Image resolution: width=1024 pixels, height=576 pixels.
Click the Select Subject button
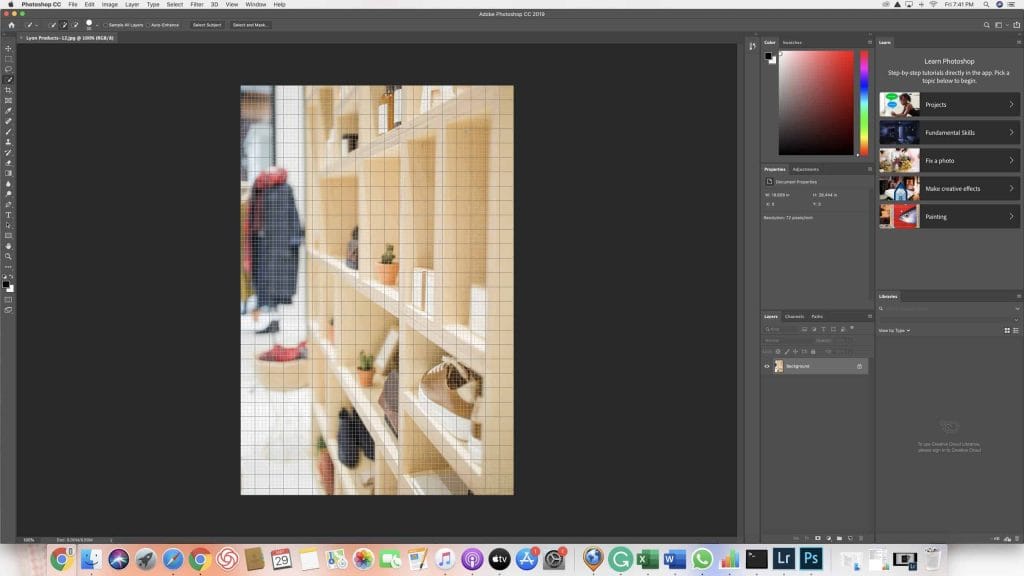point(206,26)
